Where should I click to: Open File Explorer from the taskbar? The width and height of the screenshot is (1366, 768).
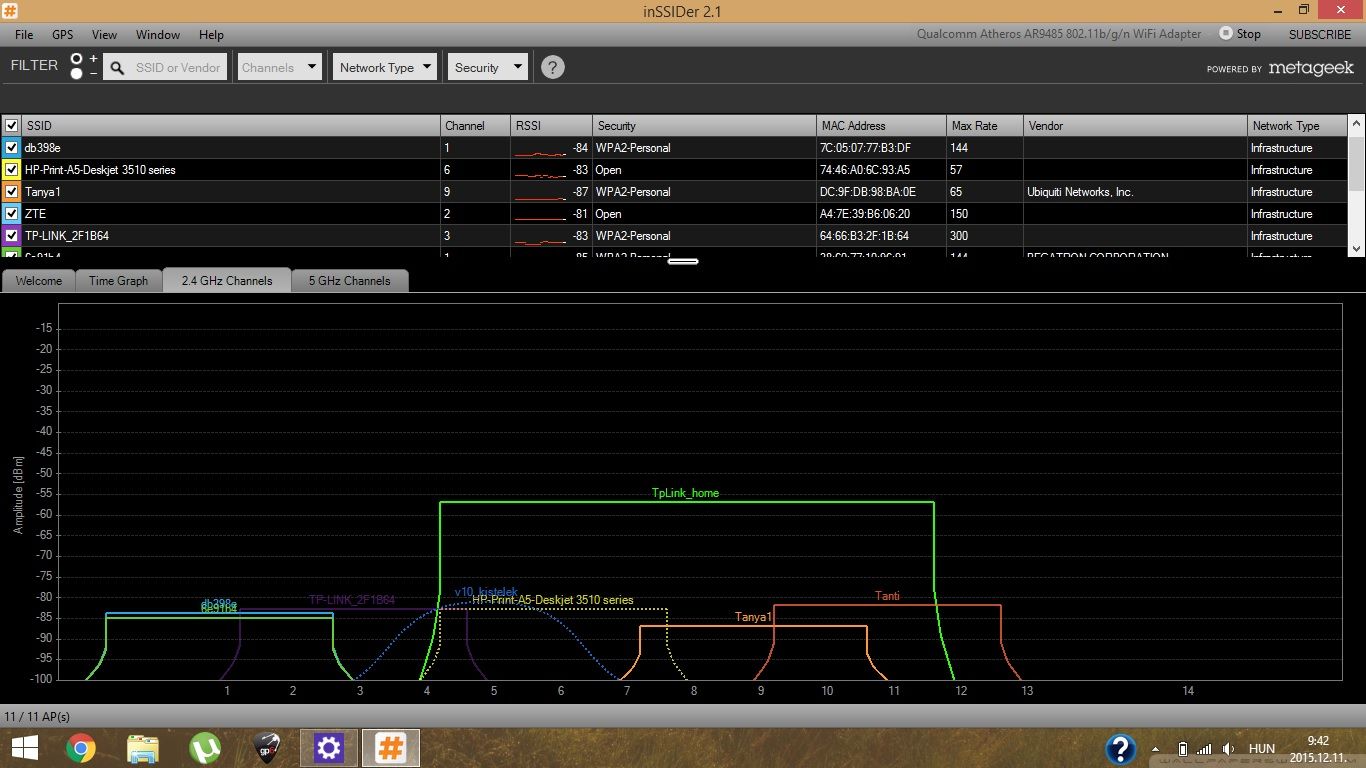(x=143, y=748)
